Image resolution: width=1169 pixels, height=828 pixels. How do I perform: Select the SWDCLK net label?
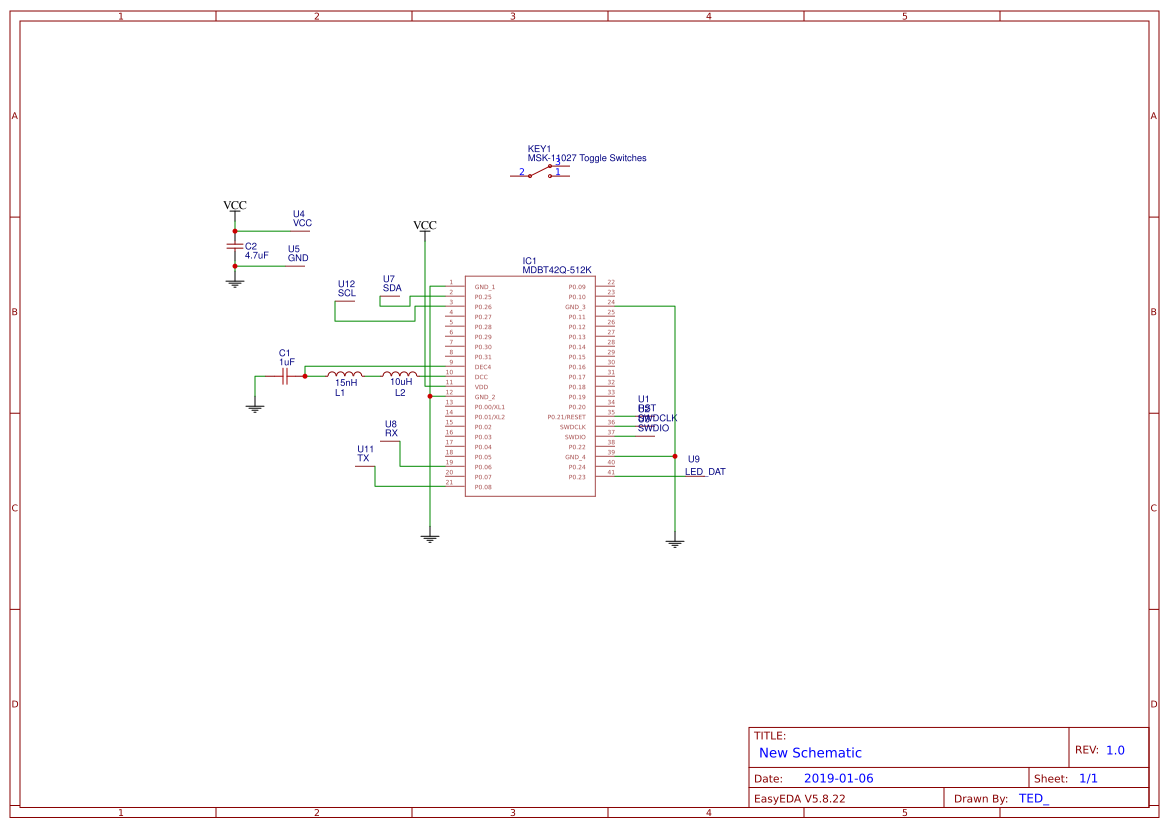(657, 417)
